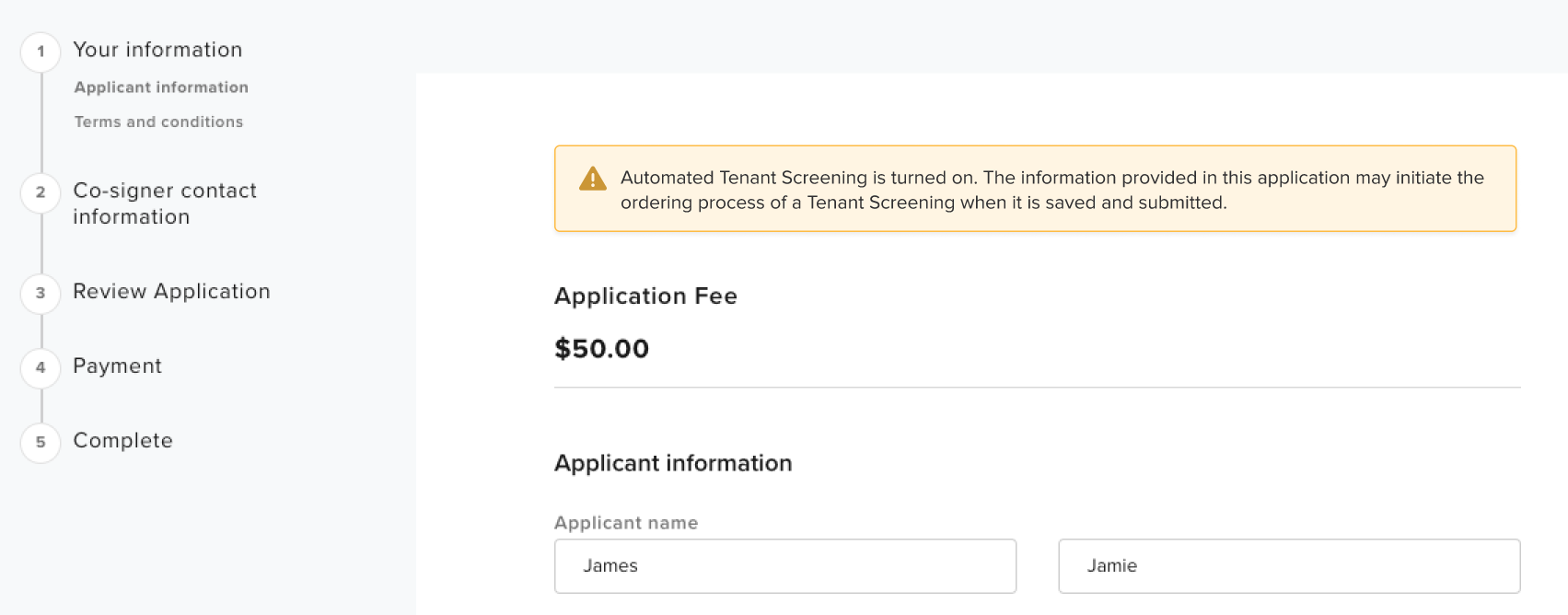Click the Application Fee heading
The height and width of the screenshot is (615, 1568).
(x=645, y=296)
